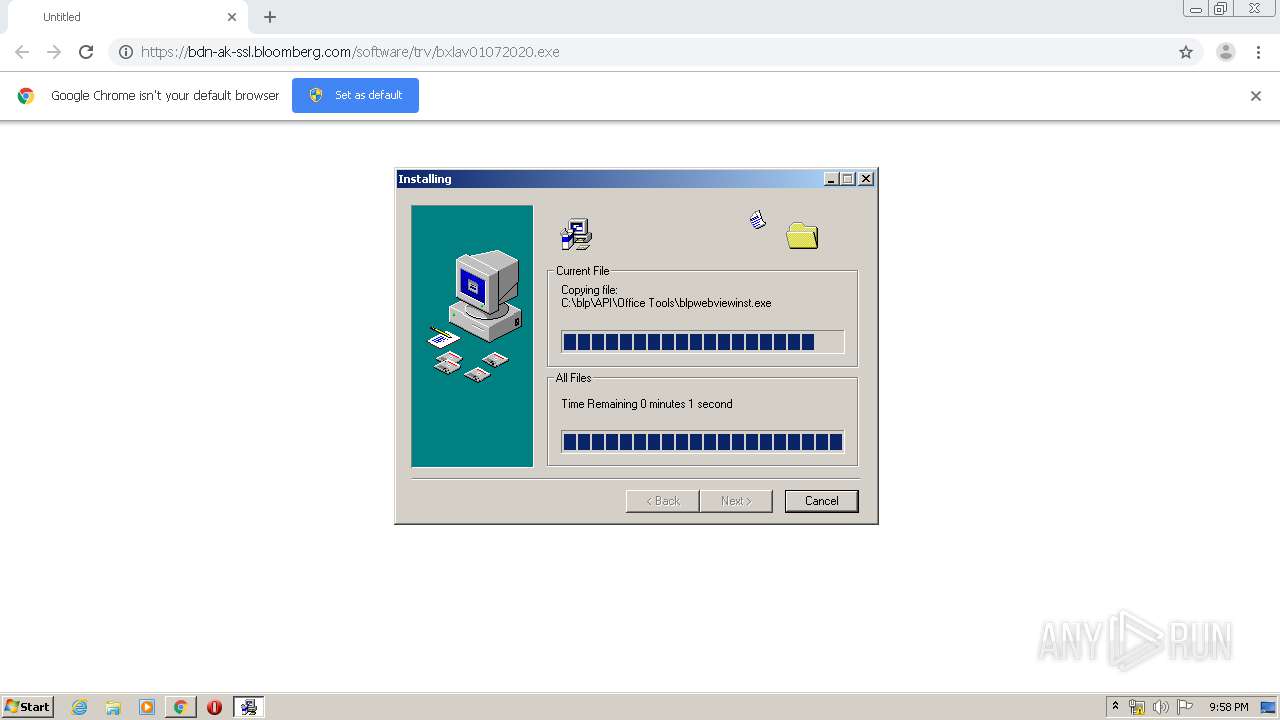Go forward in Chrome

(54, 52)
